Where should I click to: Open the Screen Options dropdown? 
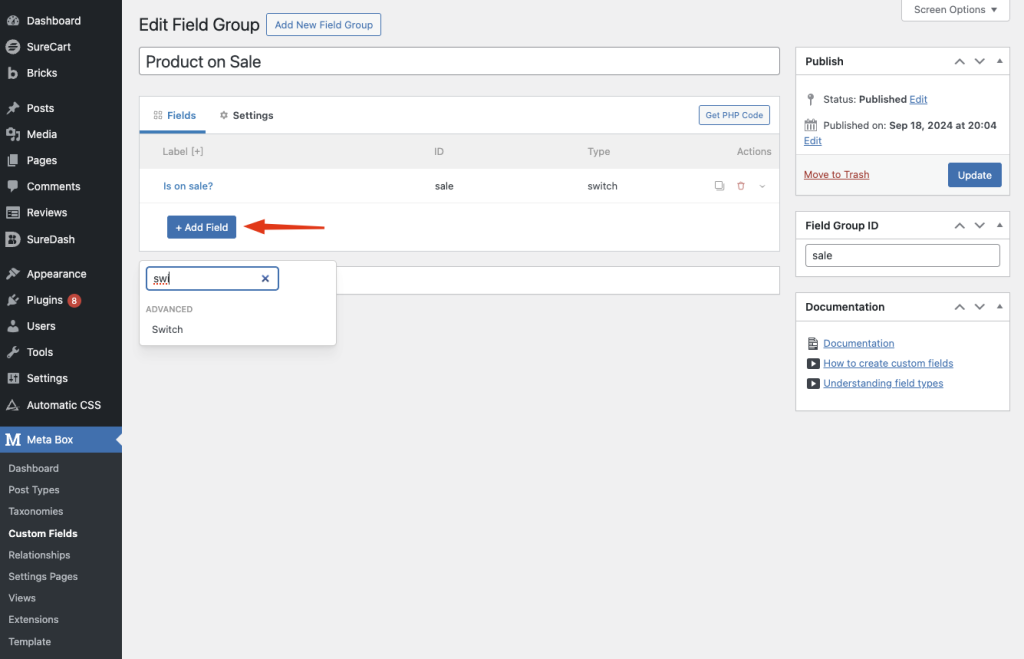(x=956, y=10)
